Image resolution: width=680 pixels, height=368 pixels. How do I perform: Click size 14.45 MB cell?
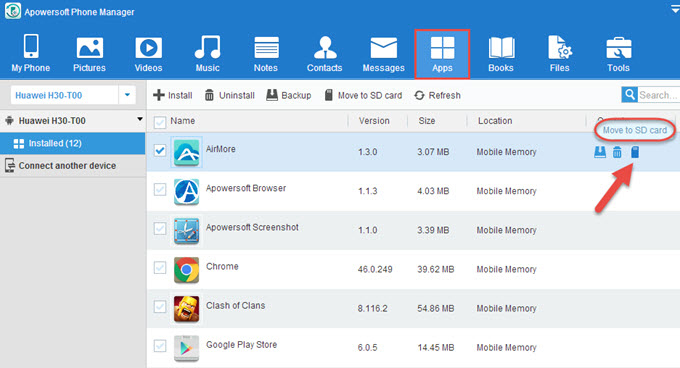(436, 348)
